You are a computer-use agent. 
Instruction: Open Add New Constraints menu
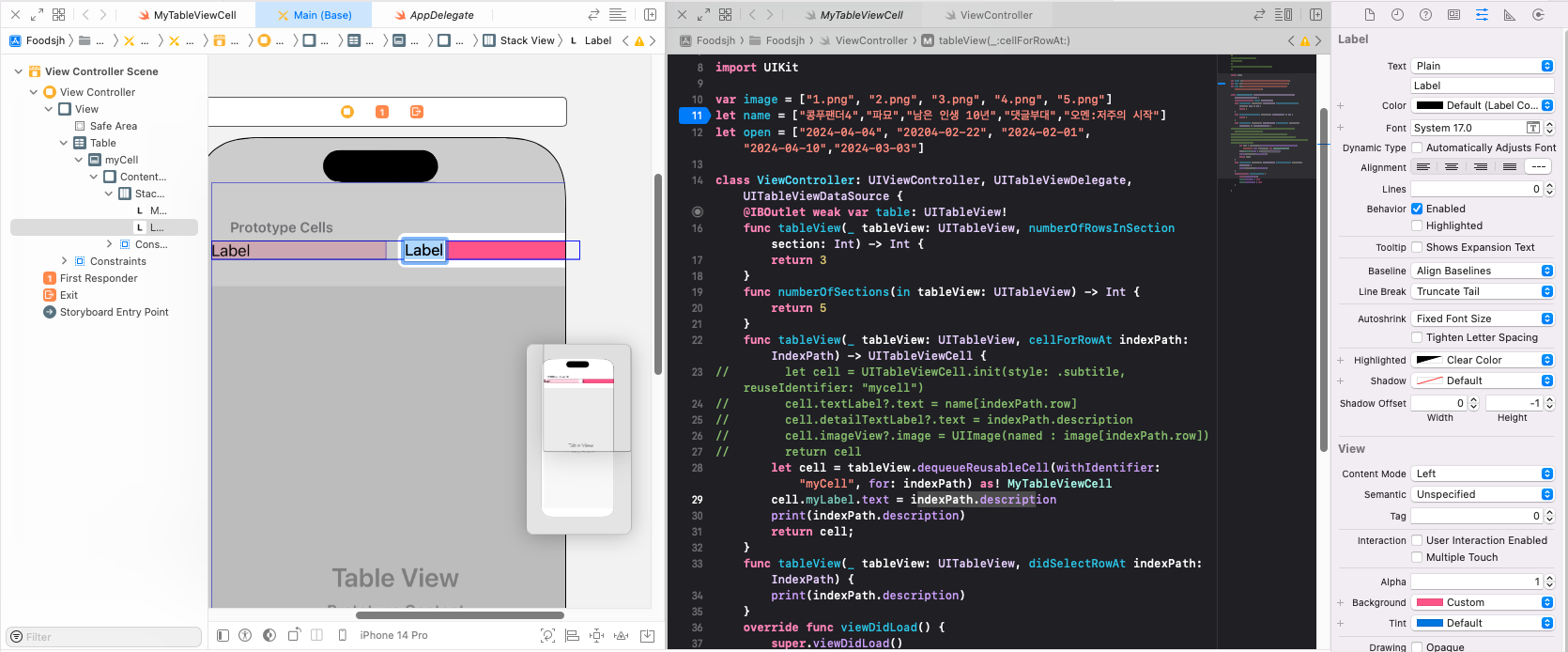pyautogui.click(x=596, y=635)
